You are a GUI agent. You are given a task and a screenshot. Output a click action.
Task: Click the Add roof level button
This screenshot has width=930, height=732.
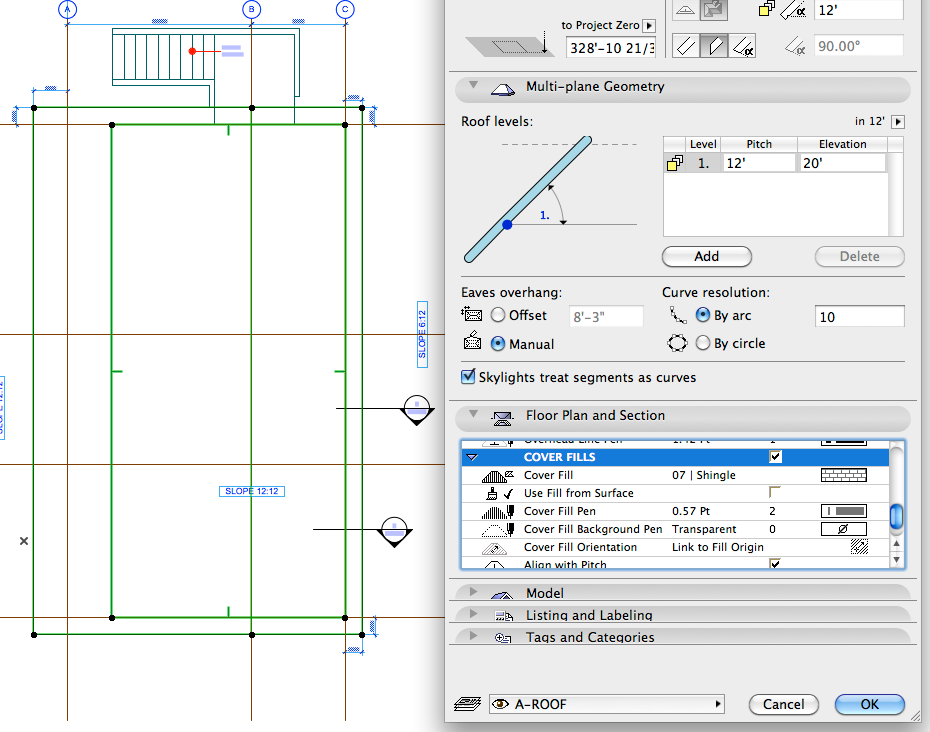[x=706, y=256]
